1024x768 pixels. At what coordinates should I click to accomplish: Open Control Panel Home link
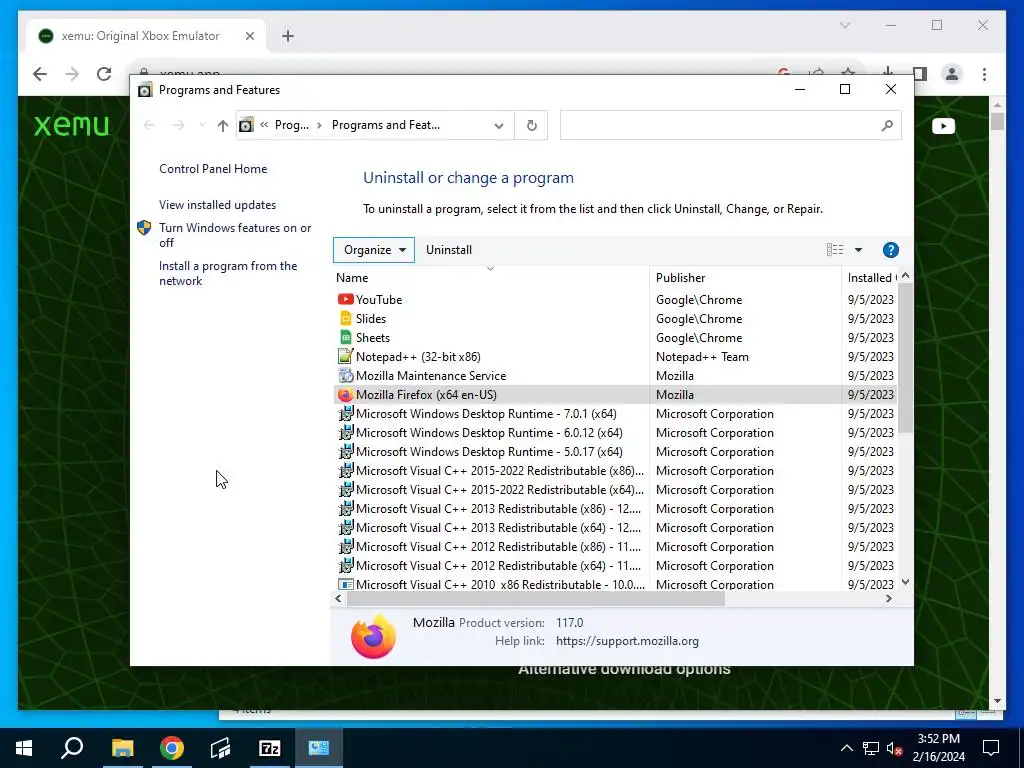[x=213, y=169]
